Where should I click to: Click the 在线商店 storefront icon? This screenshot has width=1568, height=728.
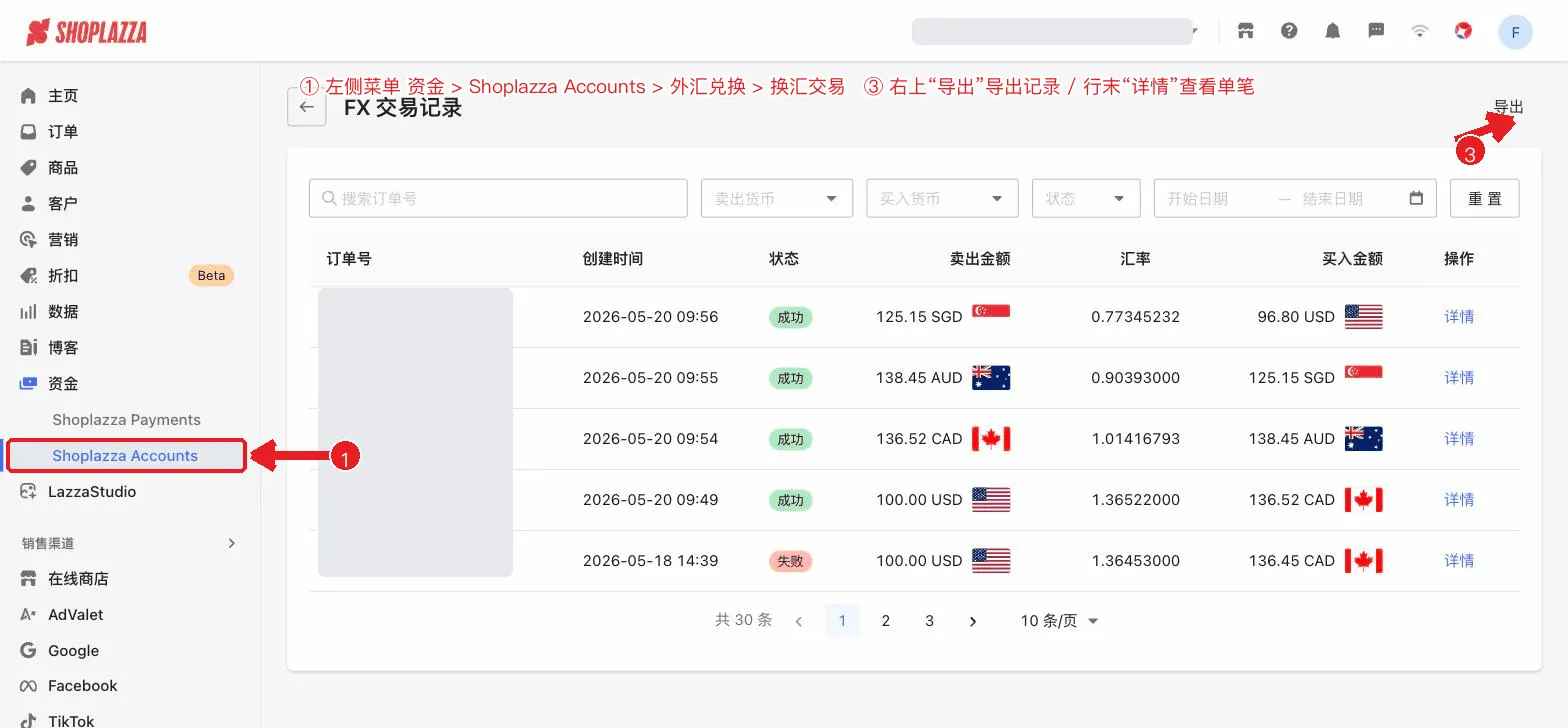[29, 579]
